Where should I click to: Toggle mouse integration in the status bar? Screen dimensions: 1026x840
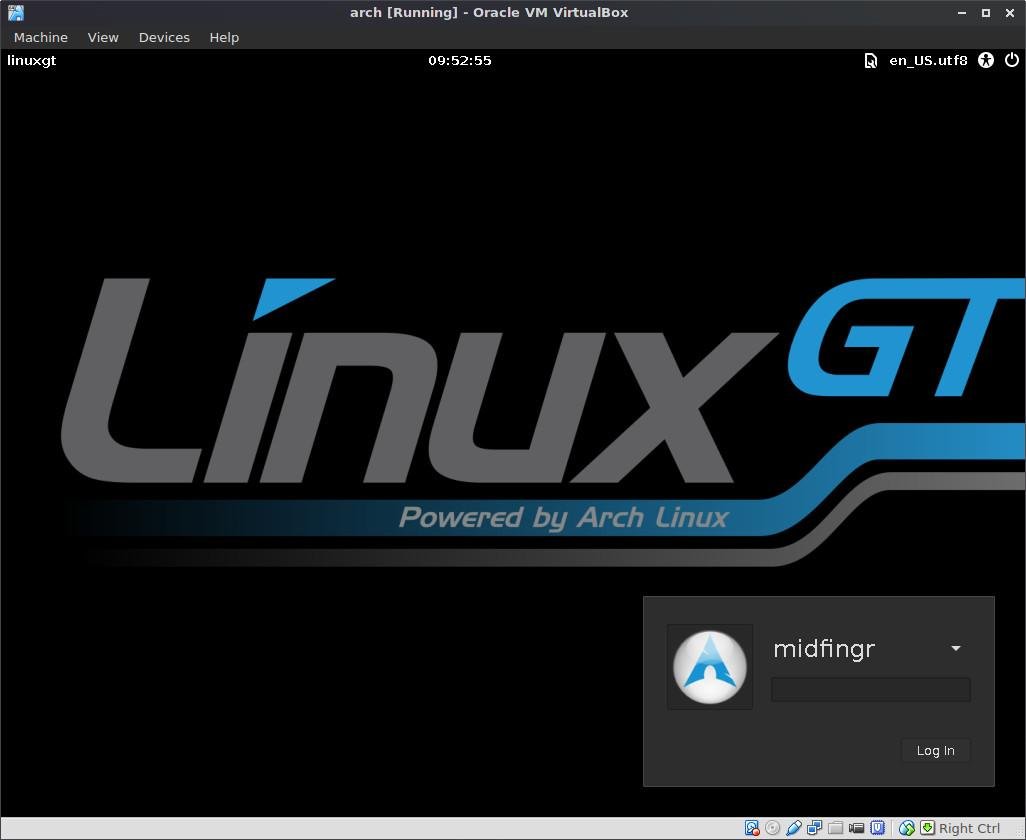tap(906, 828)
